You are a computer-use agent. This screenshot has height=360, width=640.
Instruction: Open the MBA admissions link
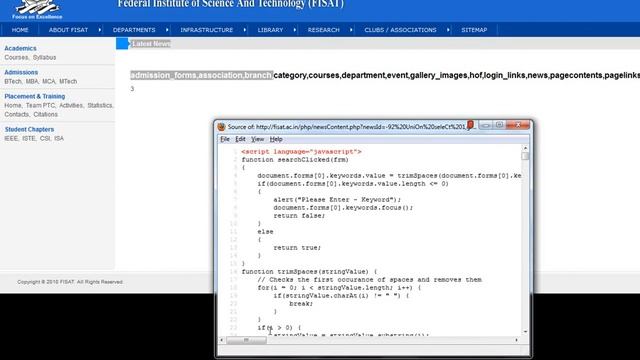tap(32, 82)
